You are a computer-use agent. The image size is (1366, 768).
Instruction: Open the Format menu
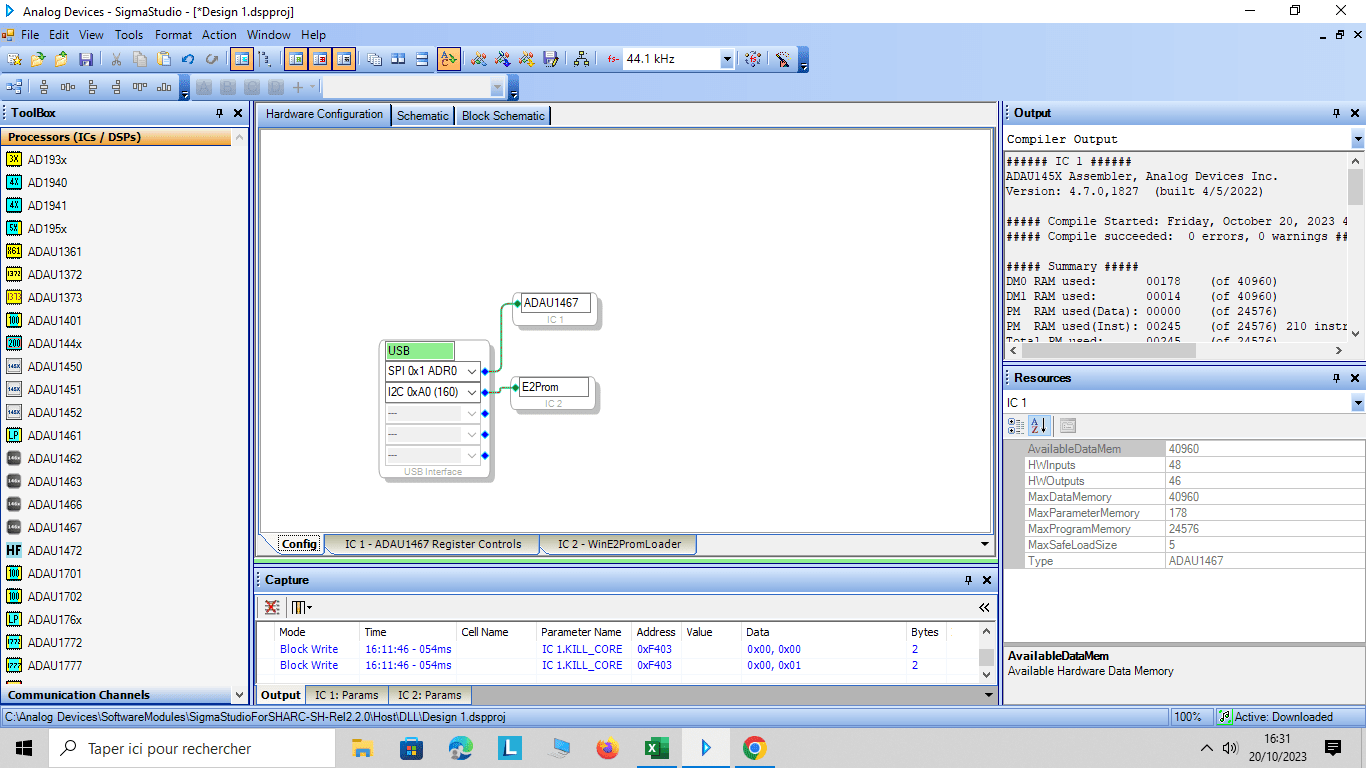click(173, 35)
